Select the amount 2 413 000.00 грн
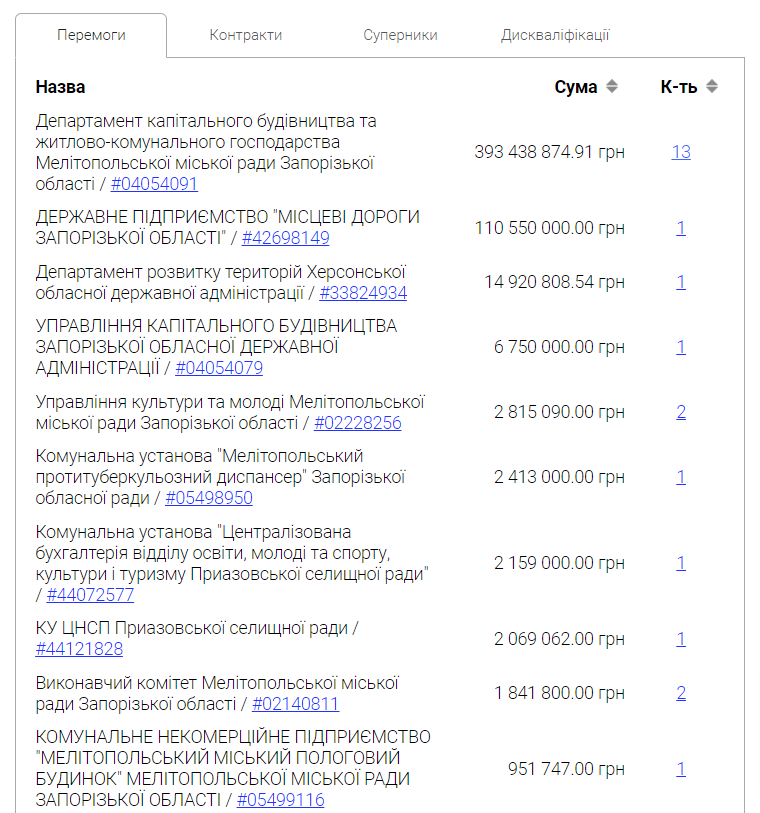 point(559,477)
